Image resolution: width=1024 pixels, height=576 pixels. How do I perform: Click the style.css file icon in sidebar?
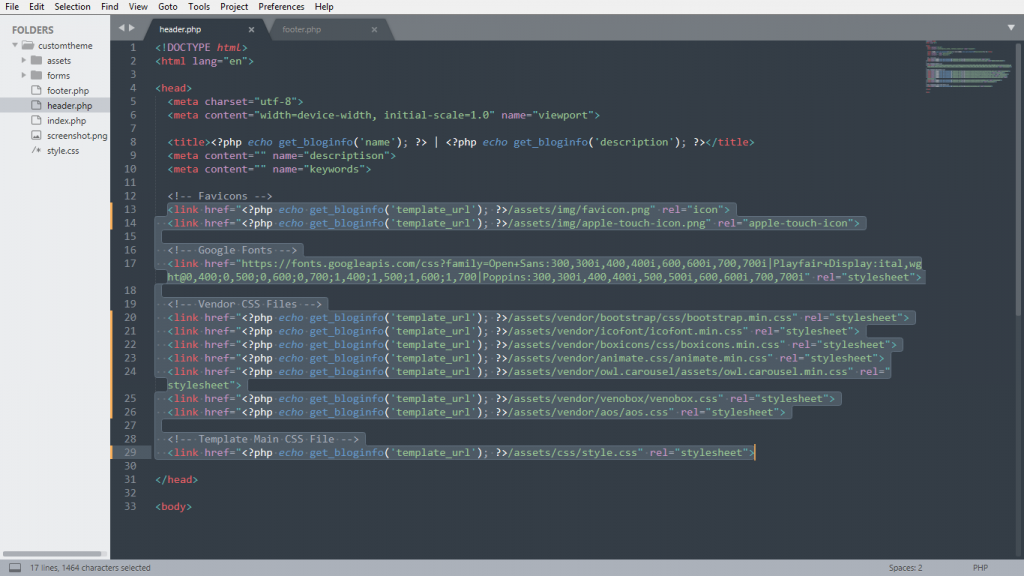tap(36, 150)
